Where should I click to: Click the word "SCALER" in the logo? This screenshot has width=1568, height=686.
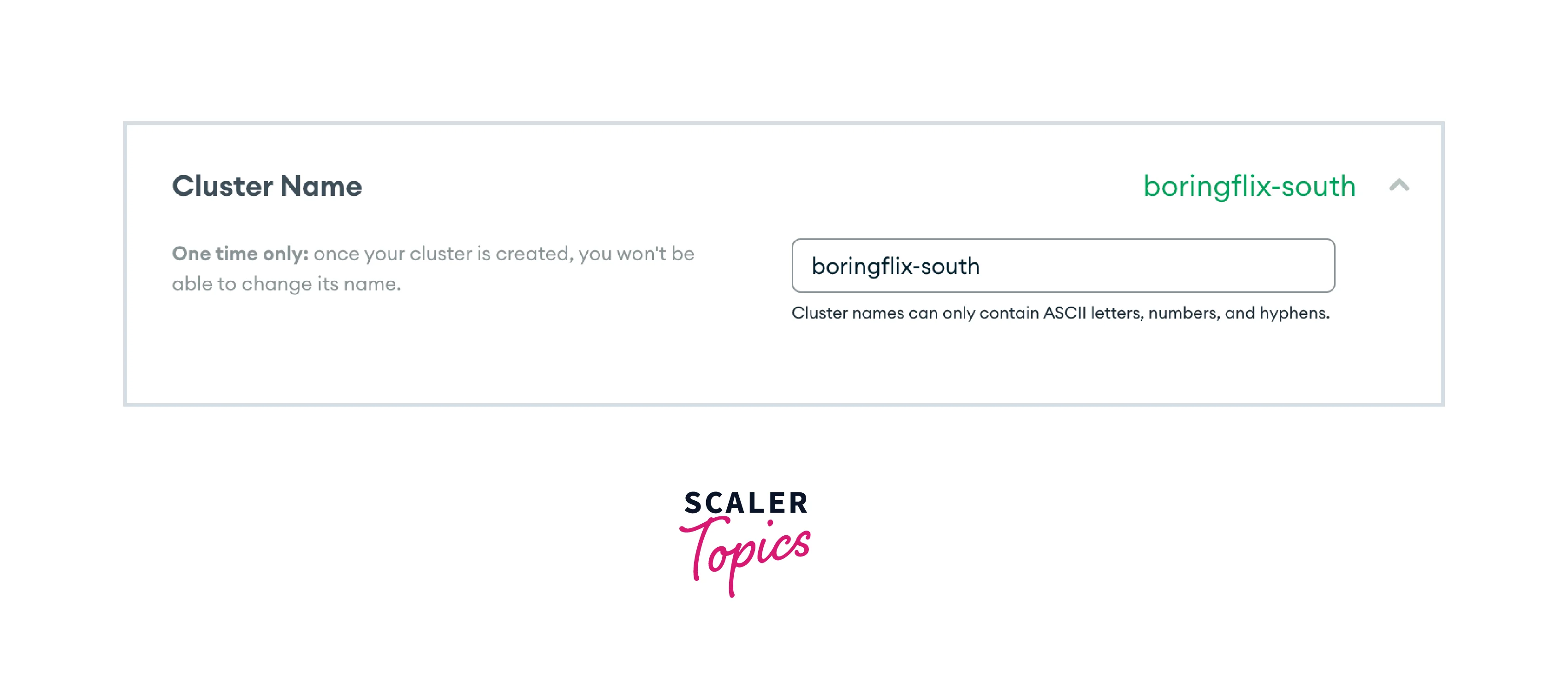746,503
